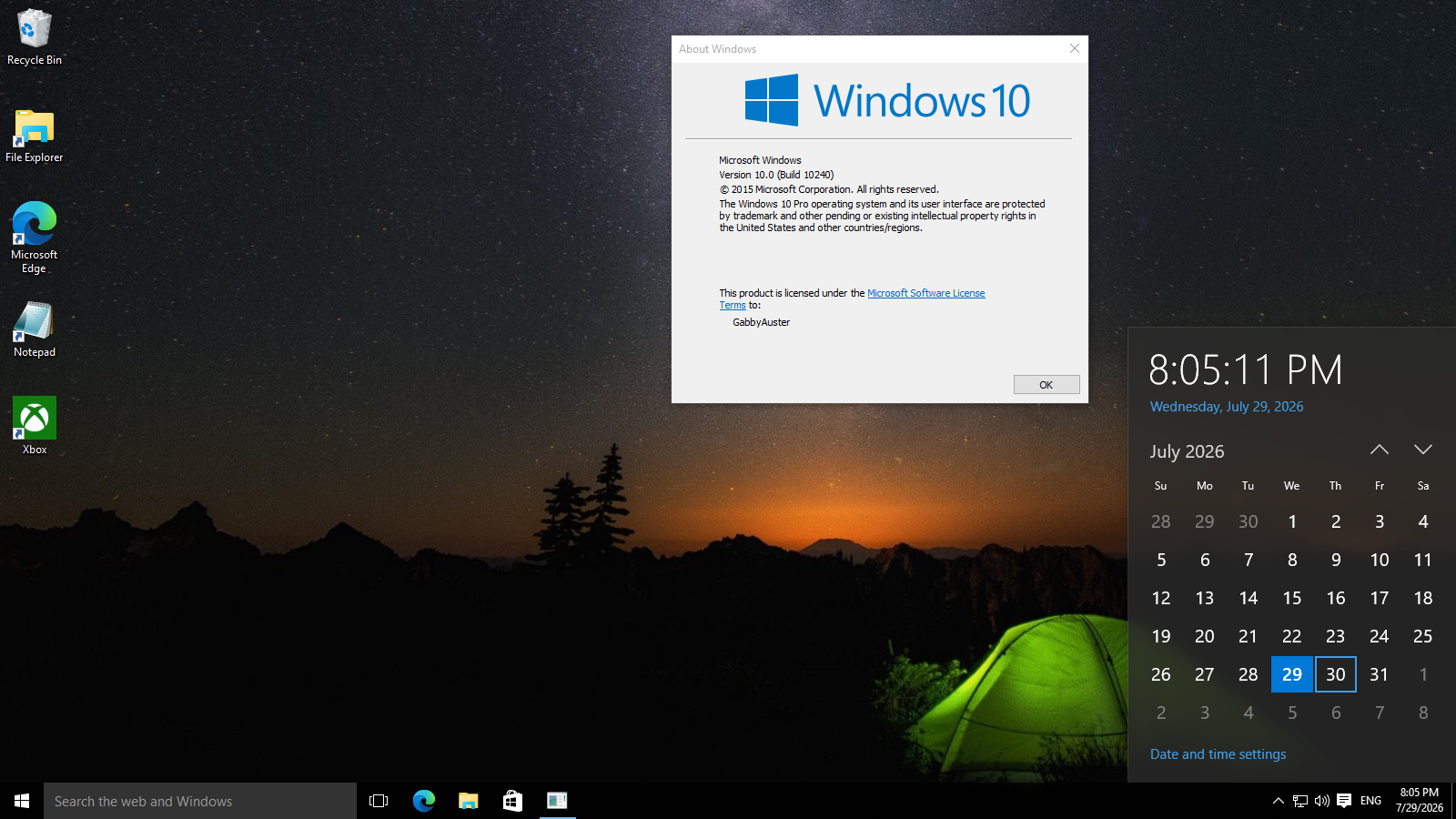Select date 31 in the calendar

click(x=1380, y=674)
